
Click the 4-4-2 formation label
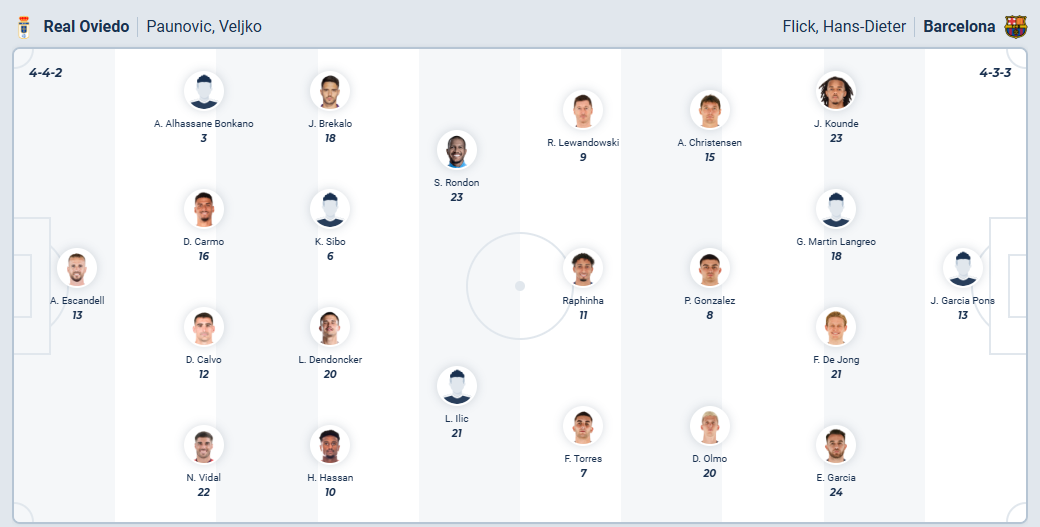[x=46, y=73]
